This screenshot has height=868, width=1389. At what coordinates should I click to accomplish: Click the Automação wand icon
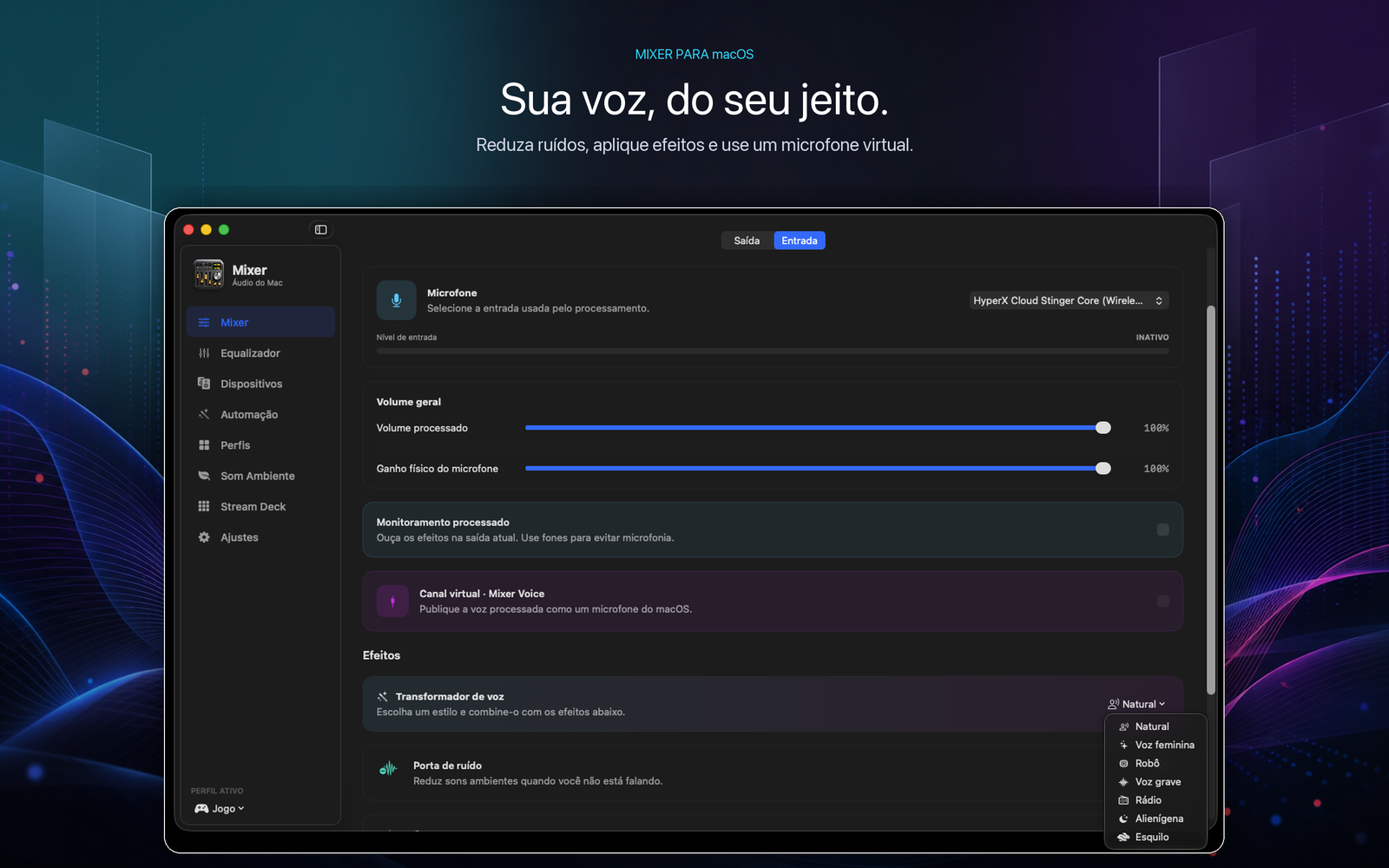click(x=204, y=415)
